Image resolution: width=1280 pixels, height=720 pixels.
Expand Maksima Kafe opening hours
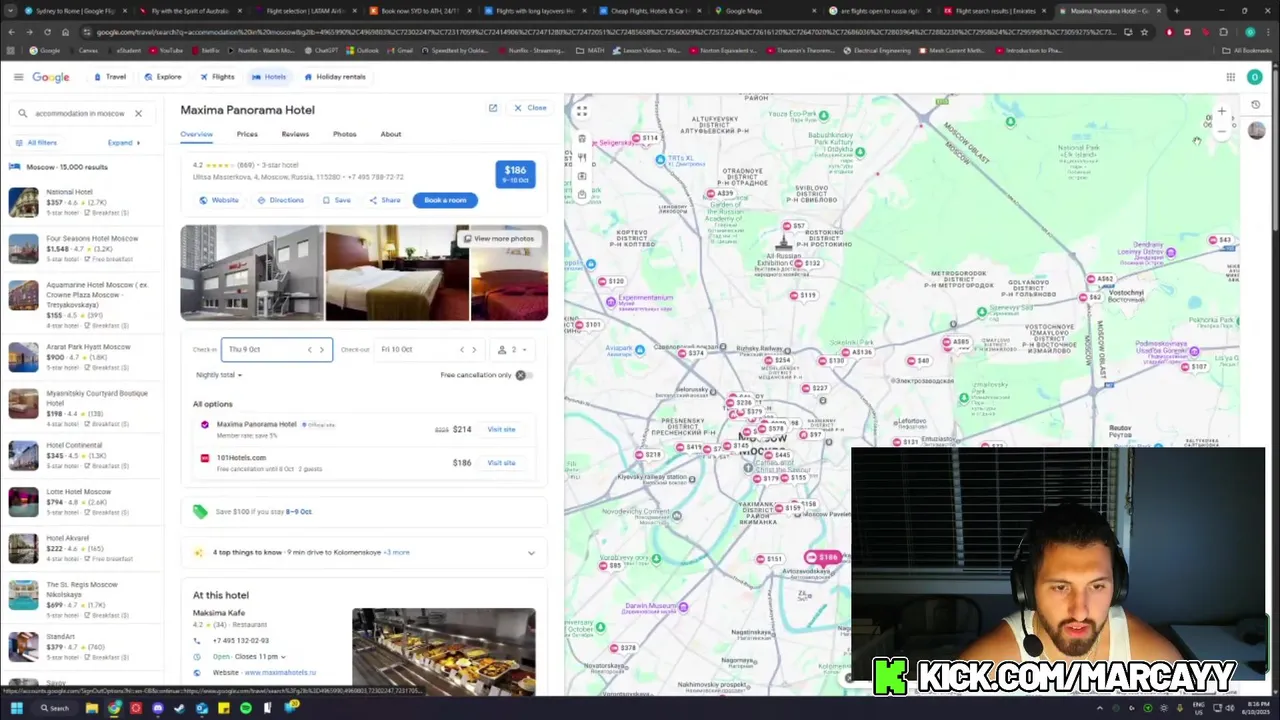click(x=283, y=657)
